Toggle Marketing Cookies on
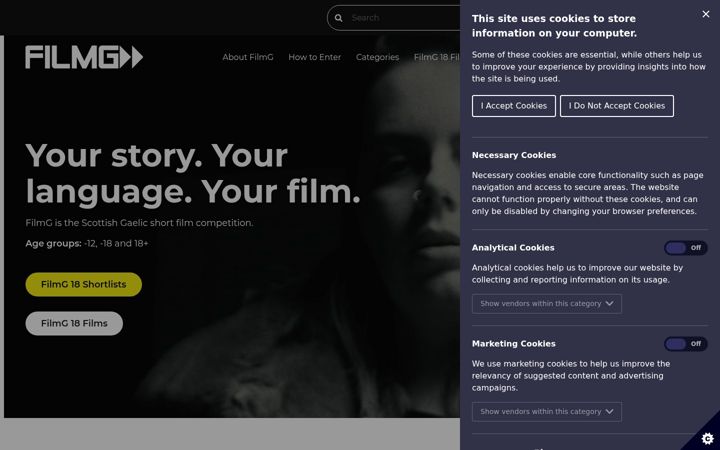 click(x=686, y=344)
